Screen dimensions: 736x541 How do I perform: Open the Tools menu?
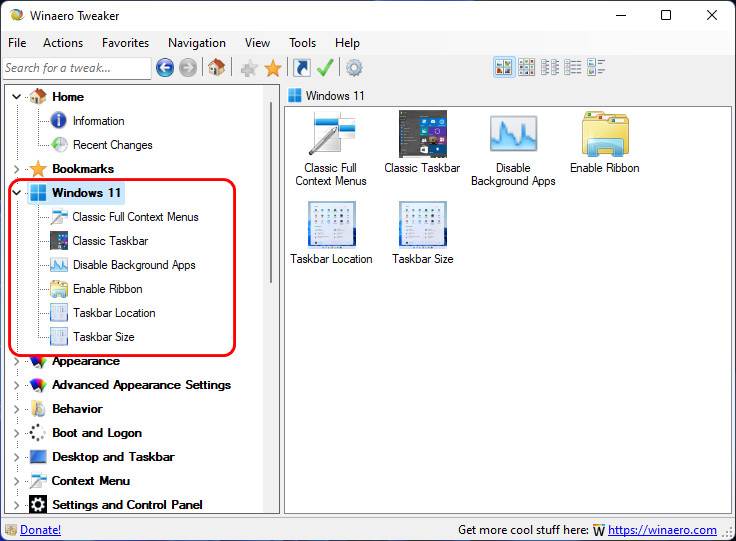click(x=302, y=43)
